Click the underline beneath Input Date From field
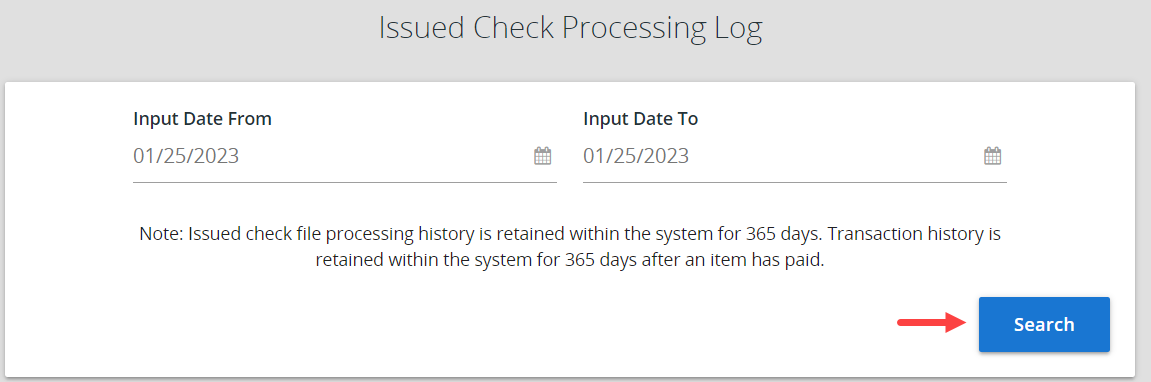 click(x=344, y=181)
